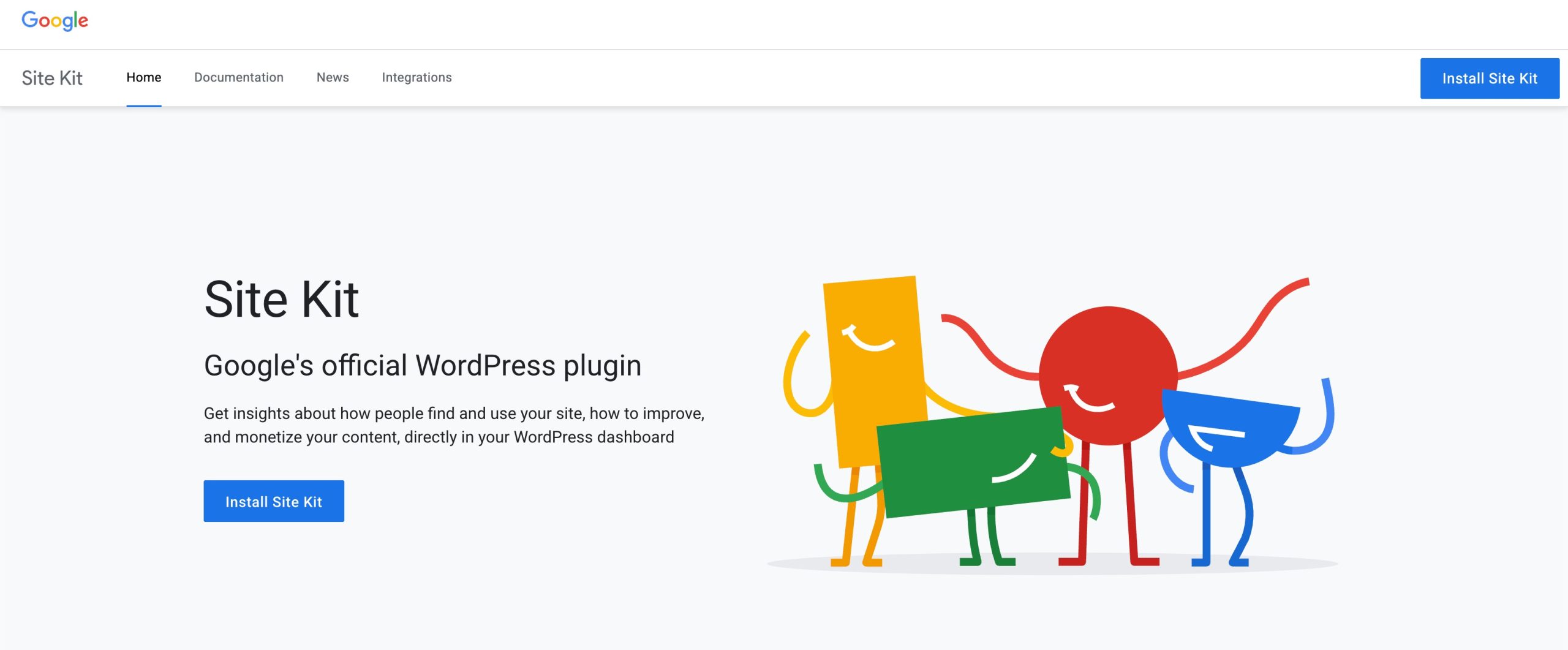
Task: Go to the News tab
Action: pyautogui.click(x=333, y=78)
